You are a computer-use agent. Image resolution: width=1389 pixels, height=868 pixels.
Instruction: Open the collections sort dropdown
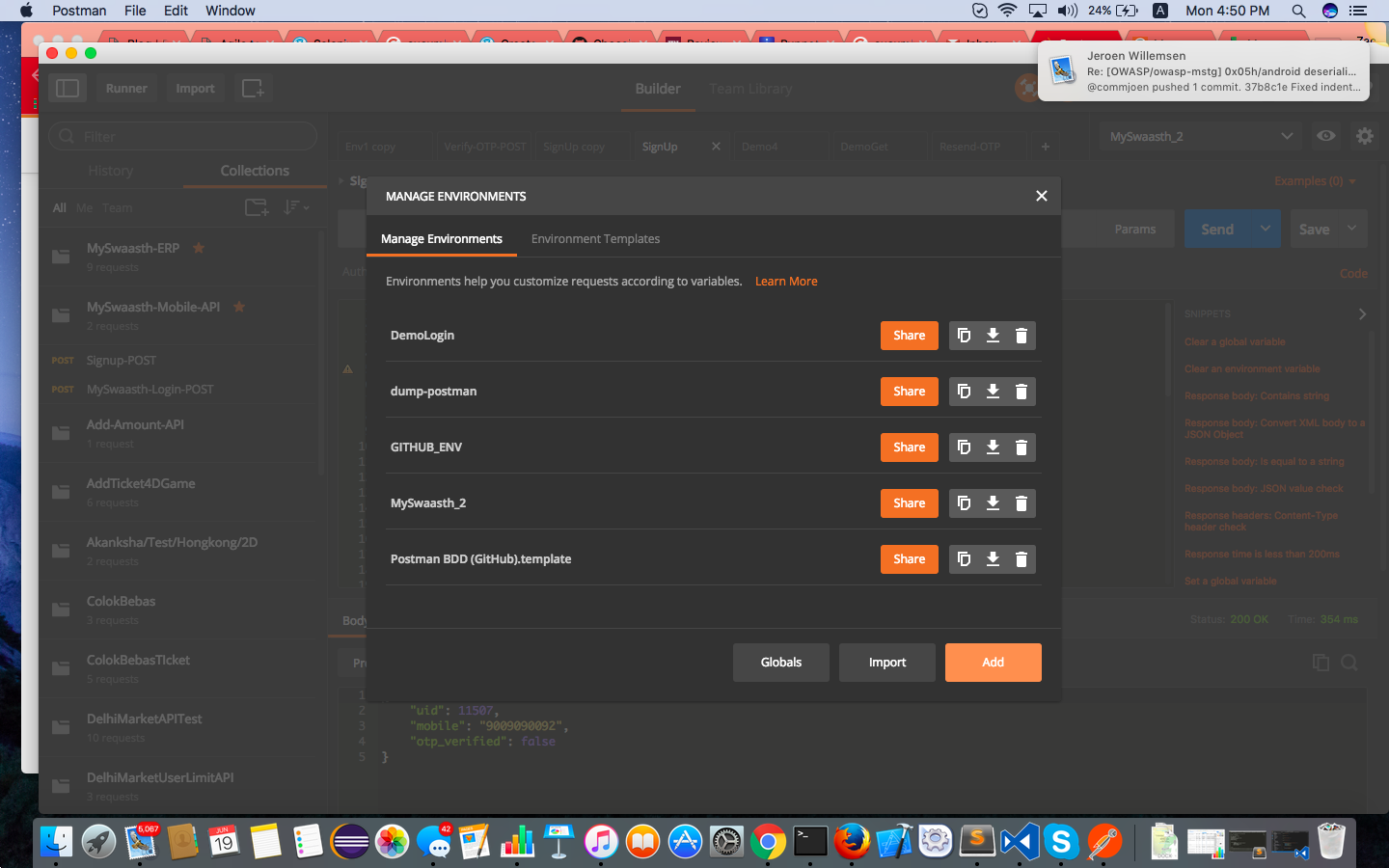[296, 207]
